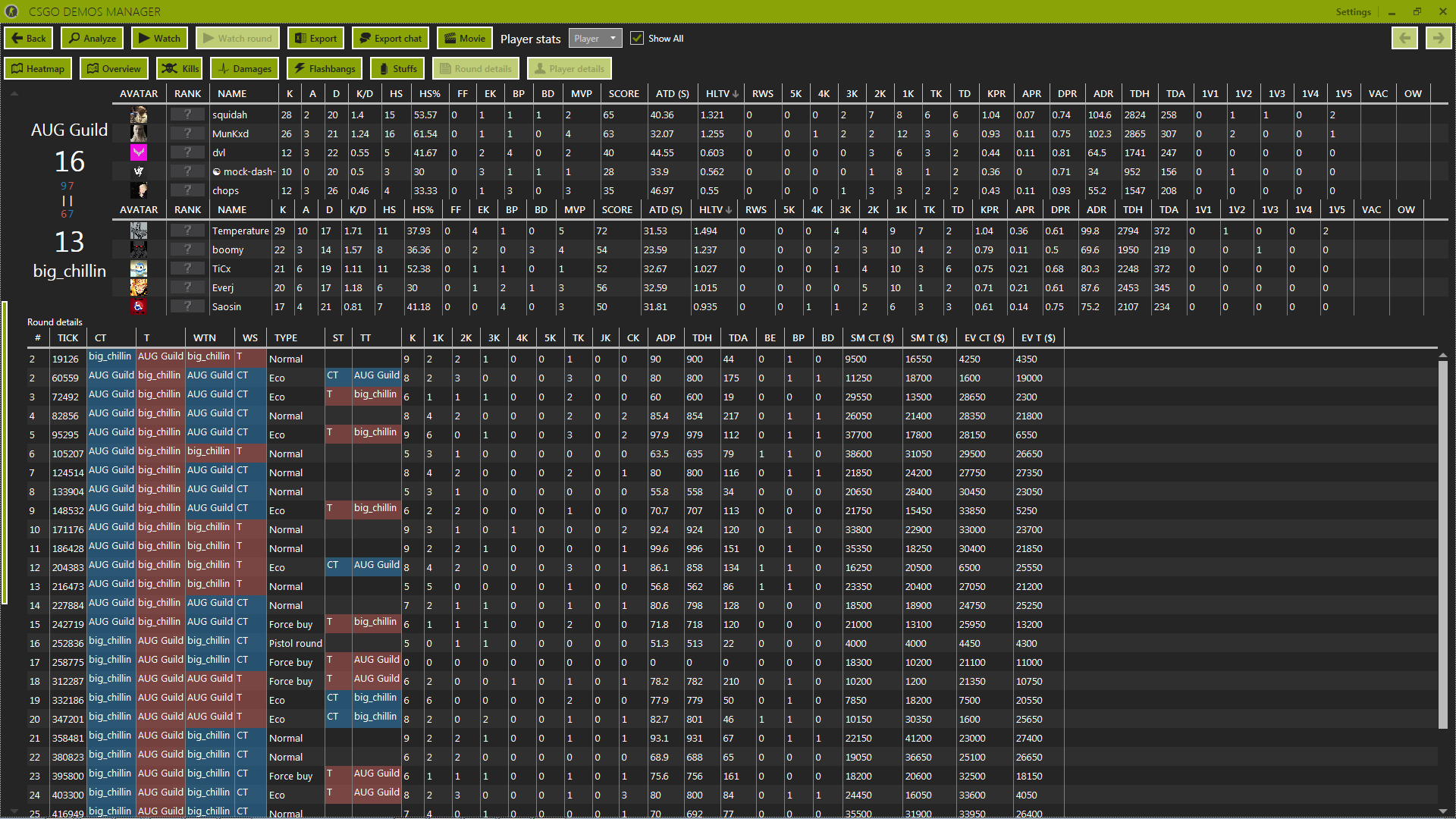Start watching the demo with Watch
The image size is (1456, 819).
[159, 38]
